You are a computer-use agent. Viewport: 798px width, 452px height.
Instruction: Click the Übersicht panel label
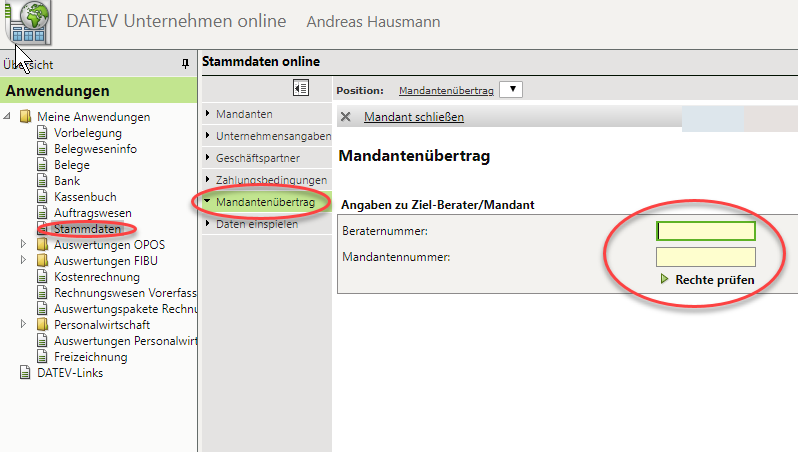pyautogui.click(x=28, y=65)
